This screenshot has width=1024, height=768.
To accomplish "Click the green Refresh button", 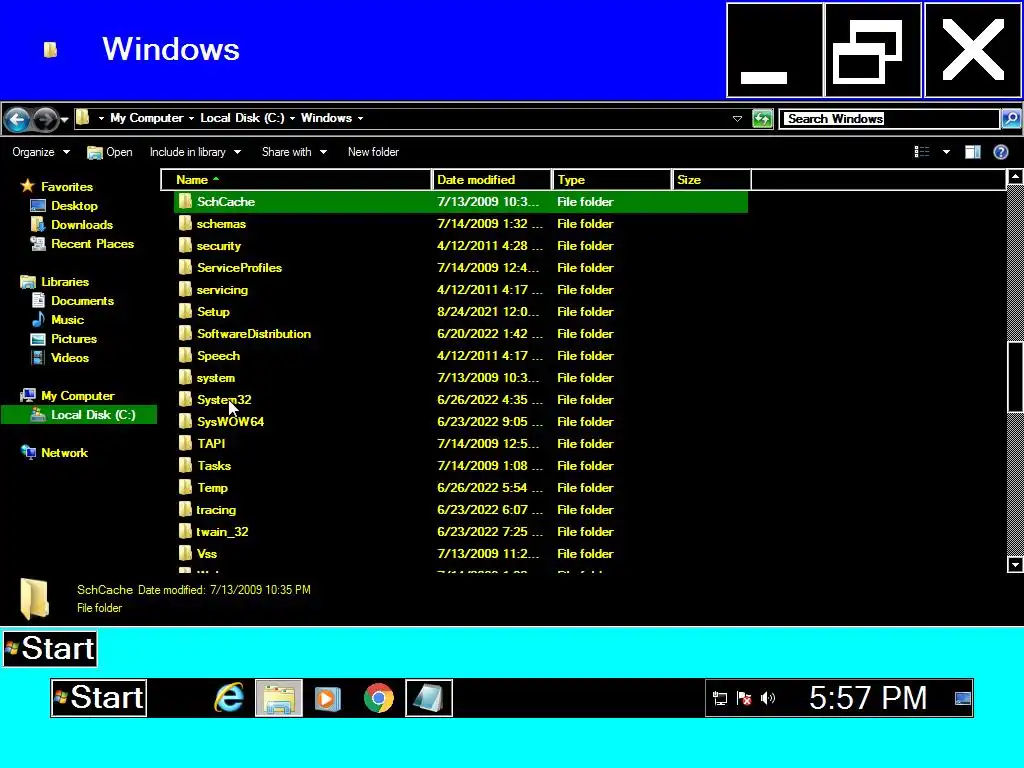I will (x=762, y=119).
